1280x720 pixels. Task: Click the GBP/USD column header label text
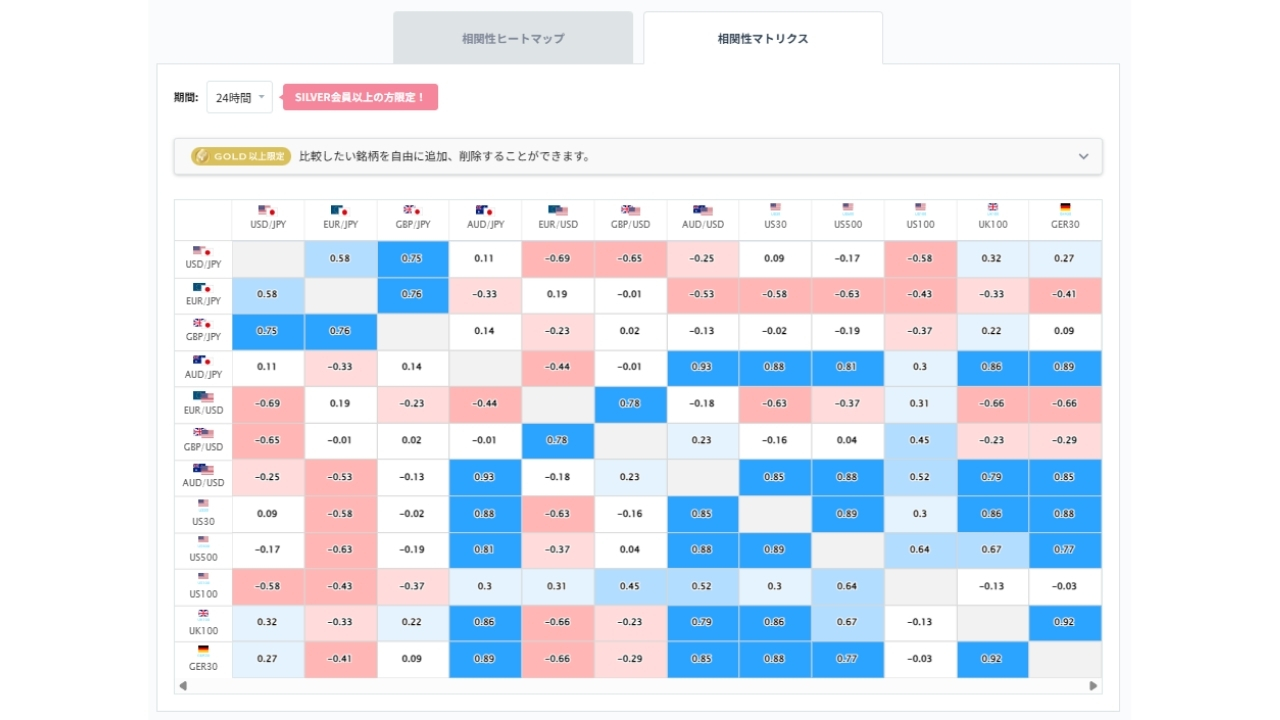coord(630,225)
